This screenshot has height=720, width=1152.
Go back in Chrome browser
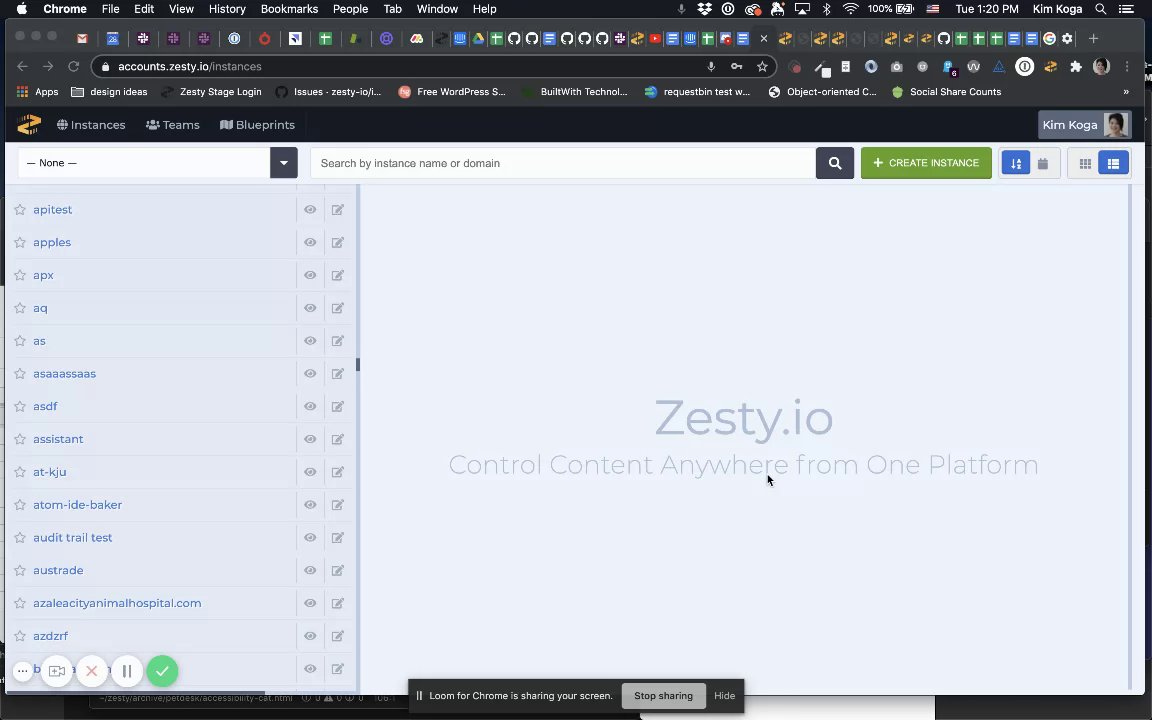click(23, 66)
